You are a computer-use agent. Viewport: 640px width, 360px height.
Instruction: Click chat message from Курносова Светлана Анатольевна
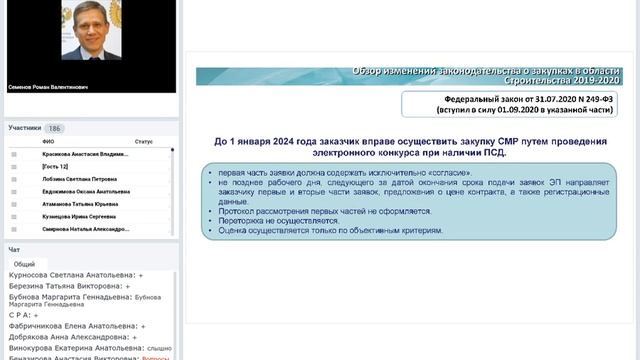[x=76, y=275]
